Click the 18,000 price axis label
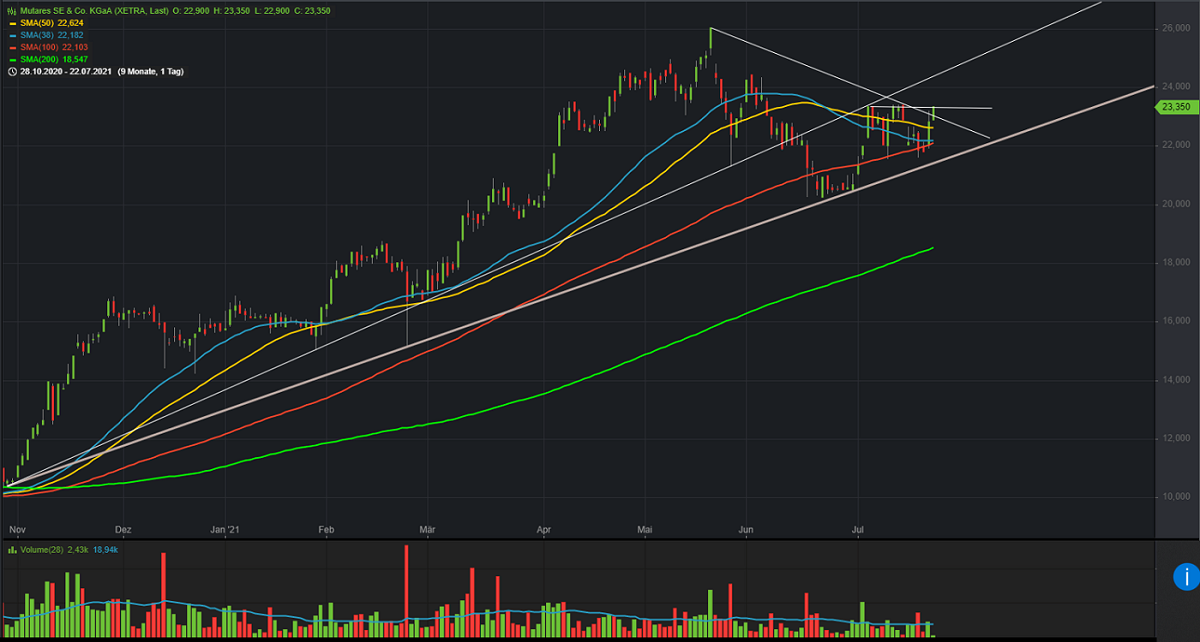Screen dimensions: 1200x642 point(1174,263)
